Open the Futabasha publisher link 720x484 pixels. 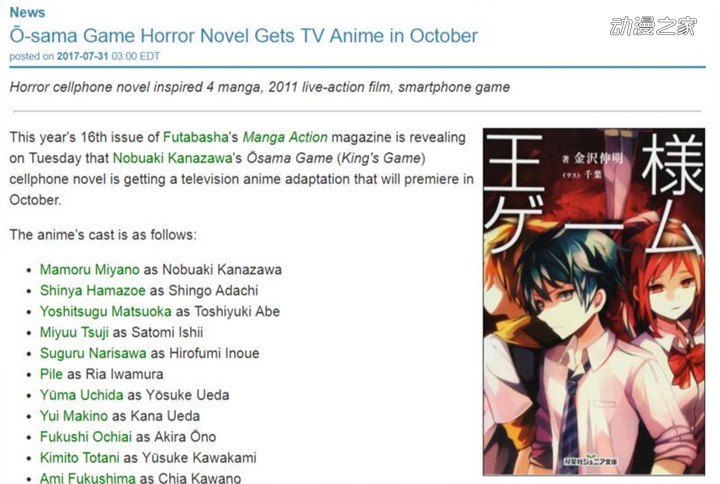coord(196,137)
